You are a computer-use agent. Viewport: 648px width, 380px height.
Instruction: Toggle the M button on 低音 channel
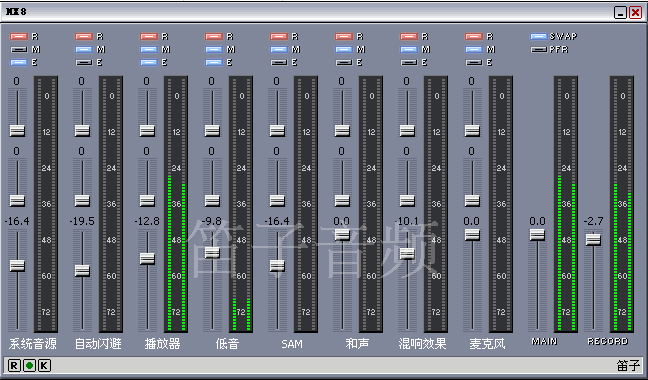214,50
